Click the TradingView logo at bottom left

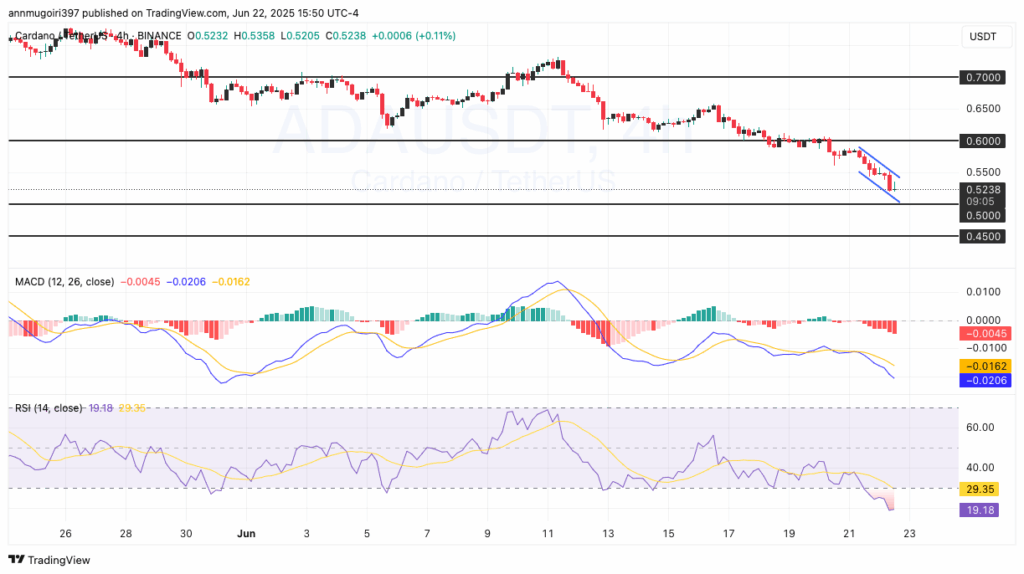pos(49,560)
